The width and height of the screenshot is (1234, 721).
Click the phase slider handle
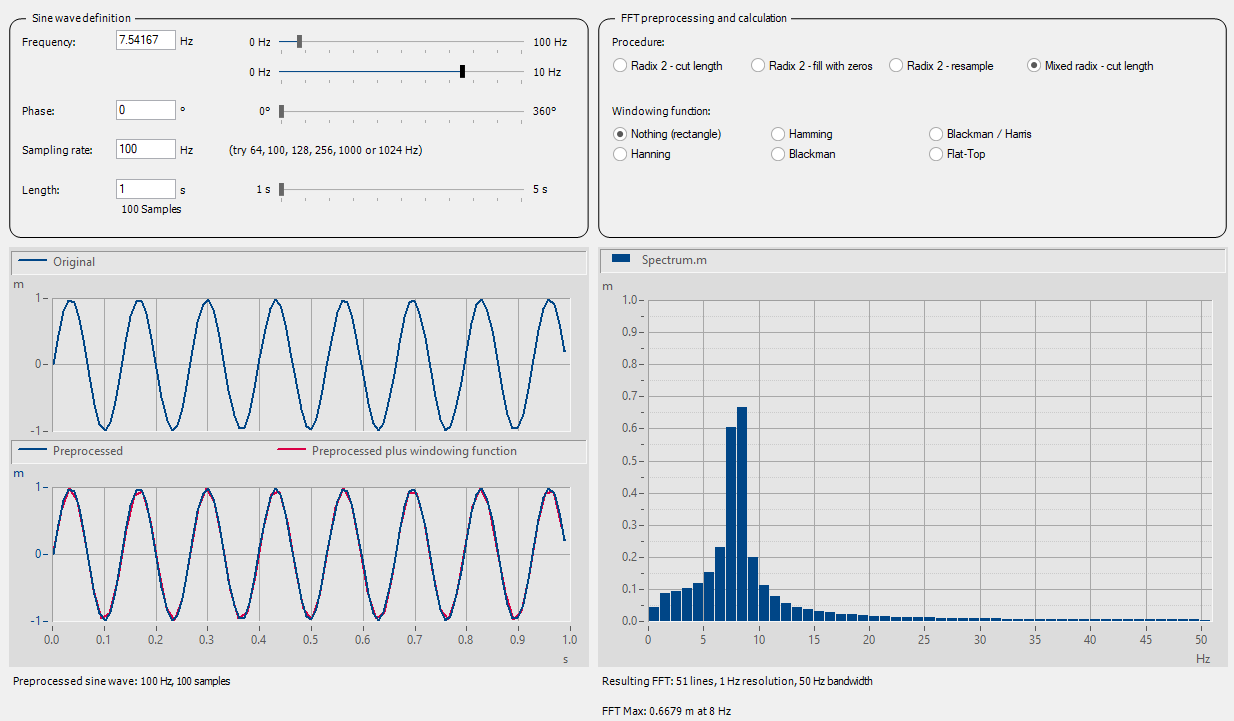point(282,111)
